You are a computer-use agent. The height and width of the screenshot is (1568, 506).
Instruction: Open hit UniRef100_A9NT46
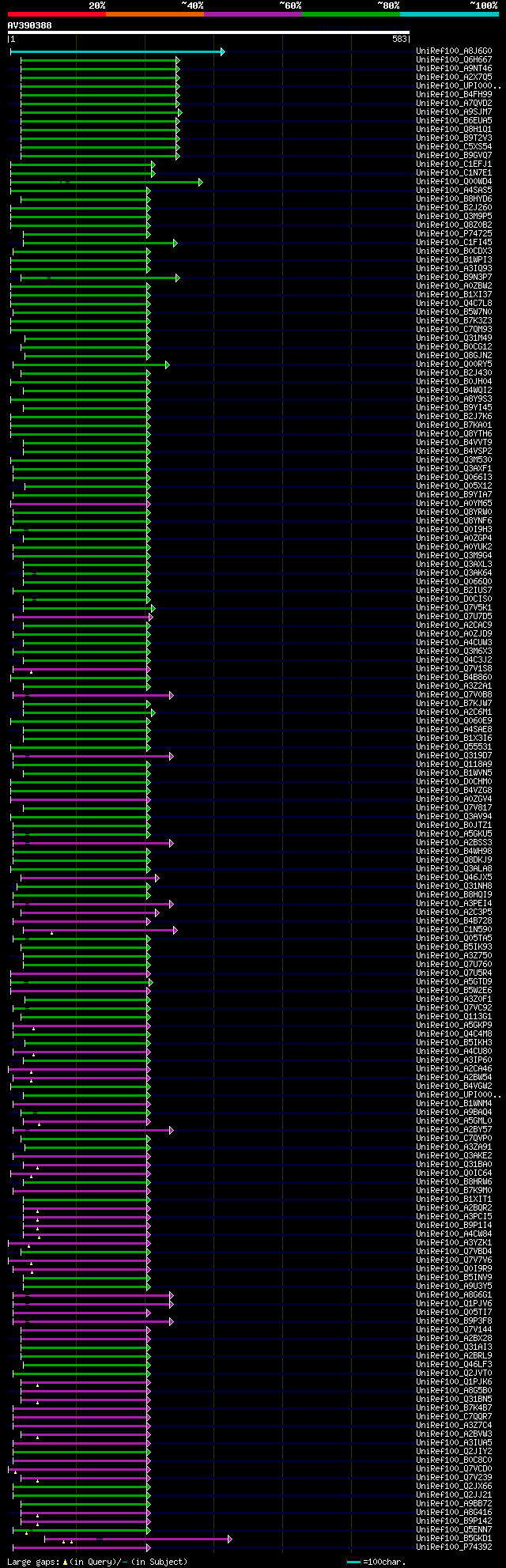click(453, 69)
